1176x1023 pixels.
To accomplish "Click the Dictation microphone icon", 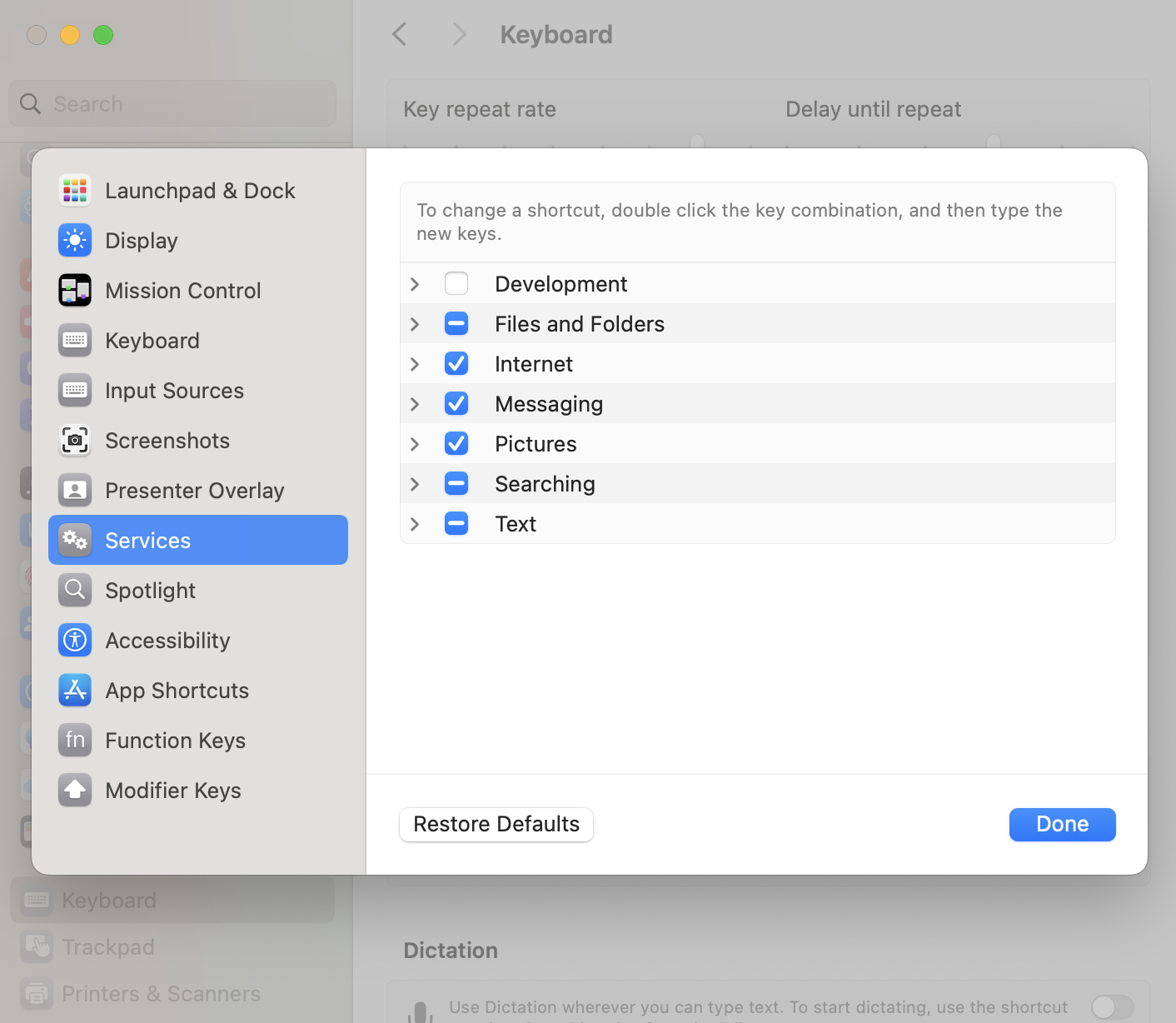I will coord(421,1011).
